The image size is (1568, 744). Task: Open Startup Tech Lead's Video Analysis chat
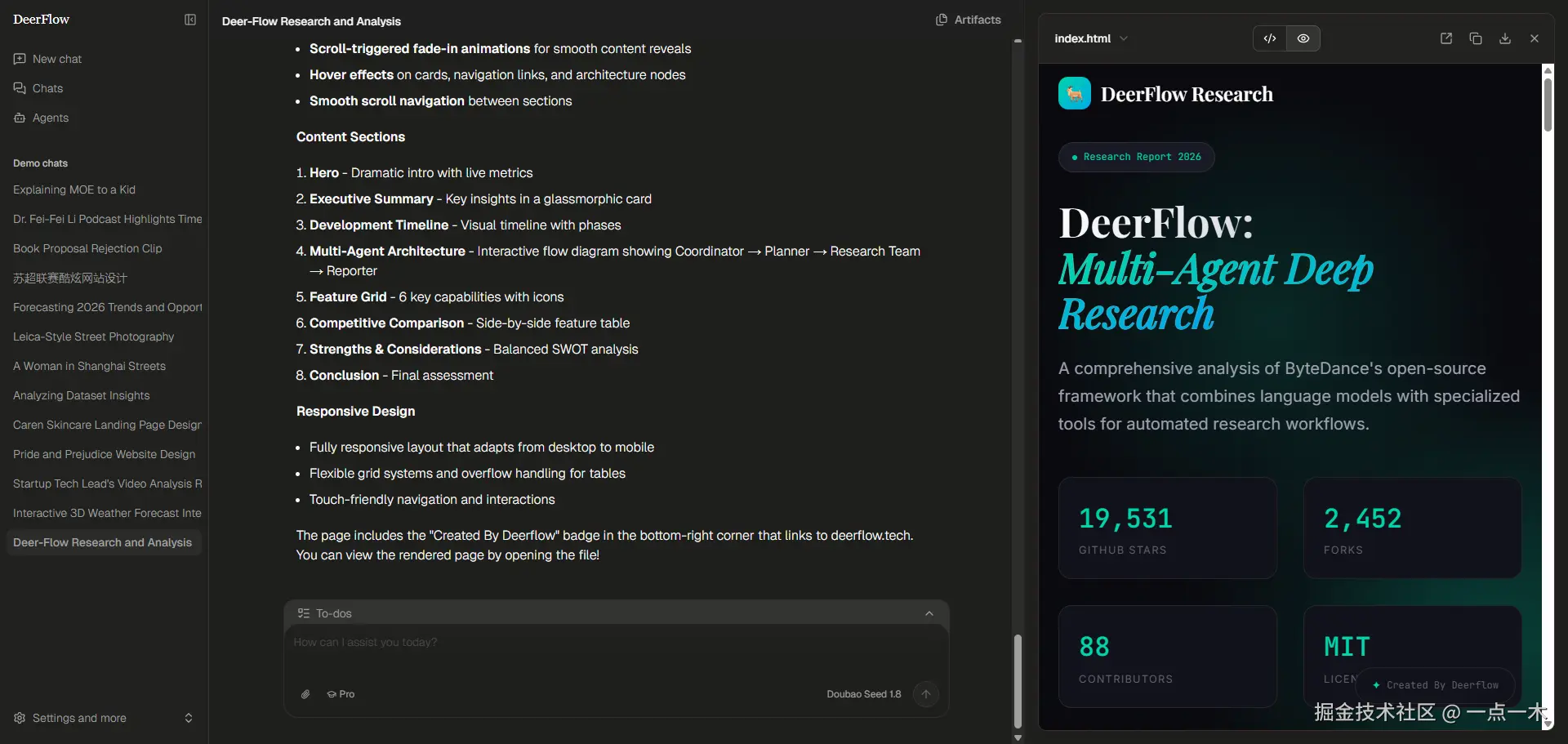click(x=104, y=483)
